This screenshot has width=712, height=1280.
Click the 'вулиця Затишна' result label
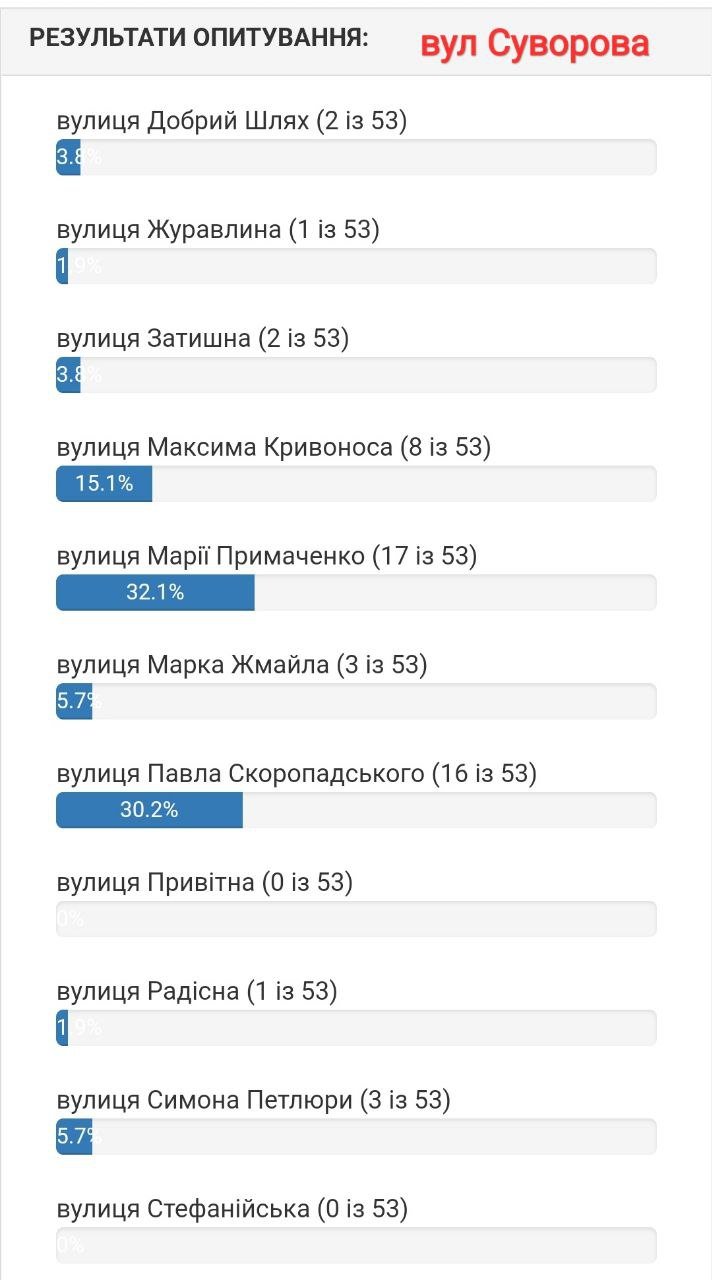202,339
